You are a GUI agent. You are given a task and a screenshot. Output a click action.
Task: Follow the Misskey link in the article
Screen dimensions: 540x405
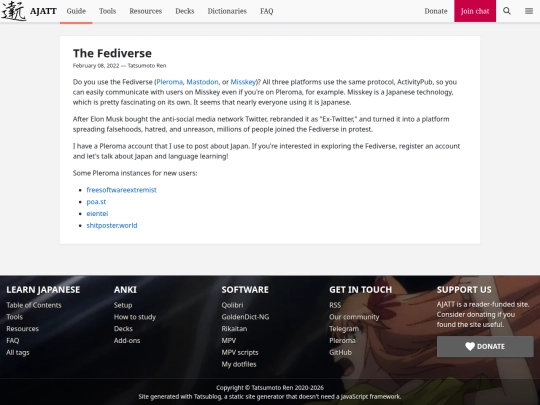(243, 82)
